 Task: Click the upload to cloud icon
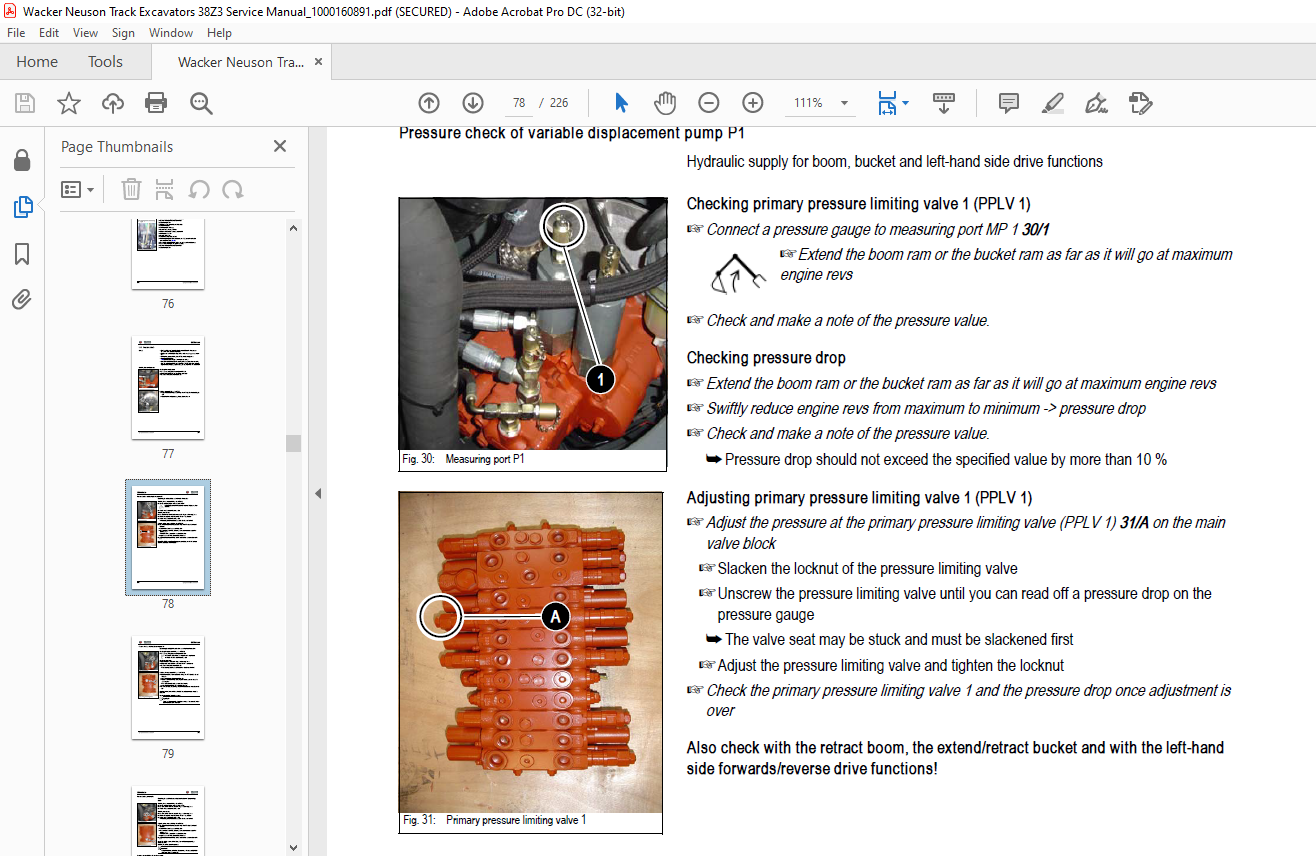click(x=113, y=103)
